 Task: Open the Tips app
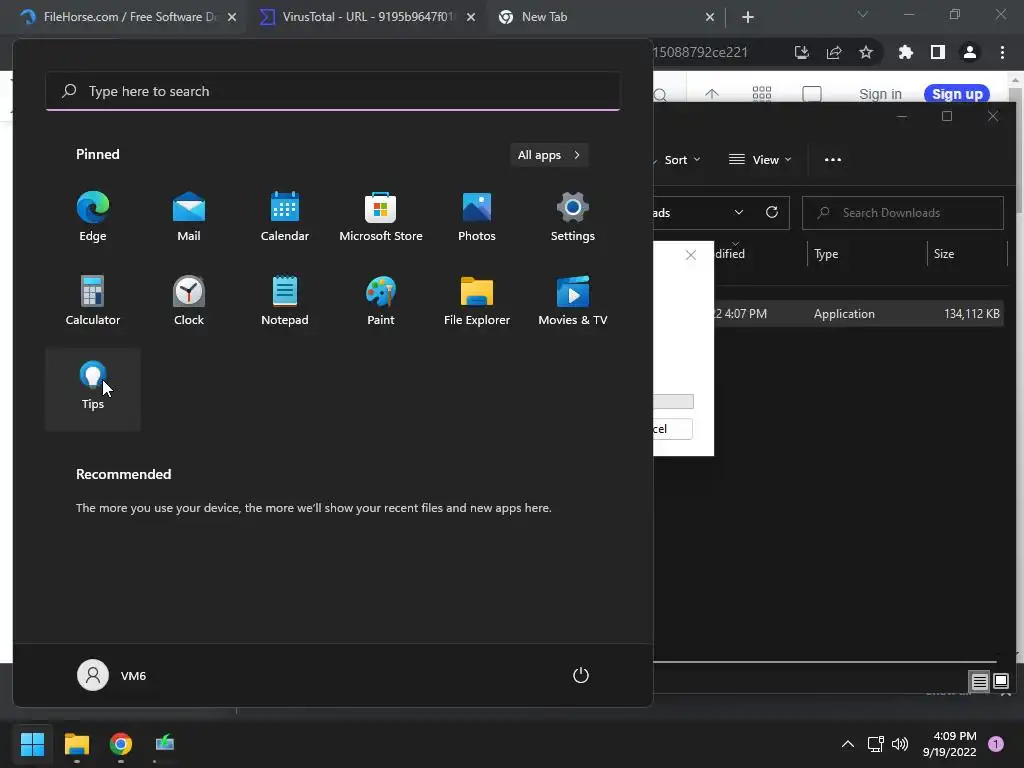point(93,389)
